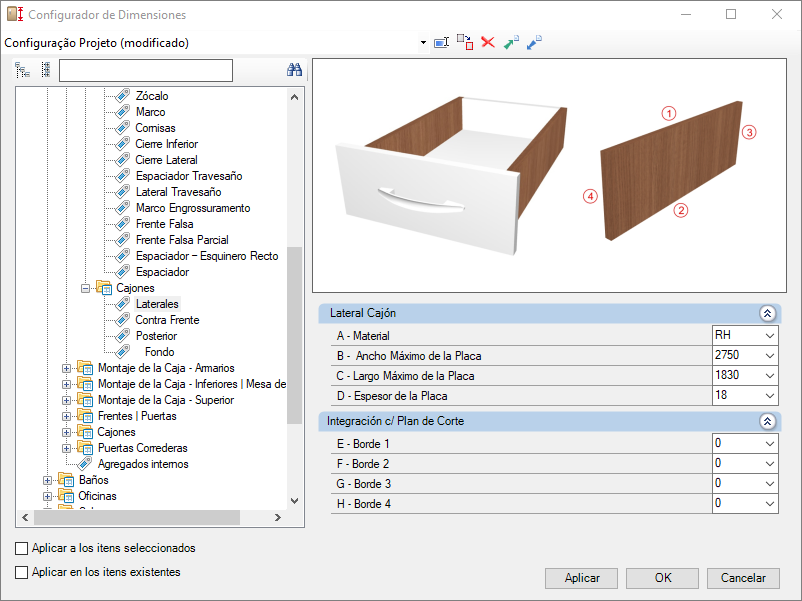Click the collapse tree icon
The width and height of the screenshot is (802, 601).
point(46,70)
